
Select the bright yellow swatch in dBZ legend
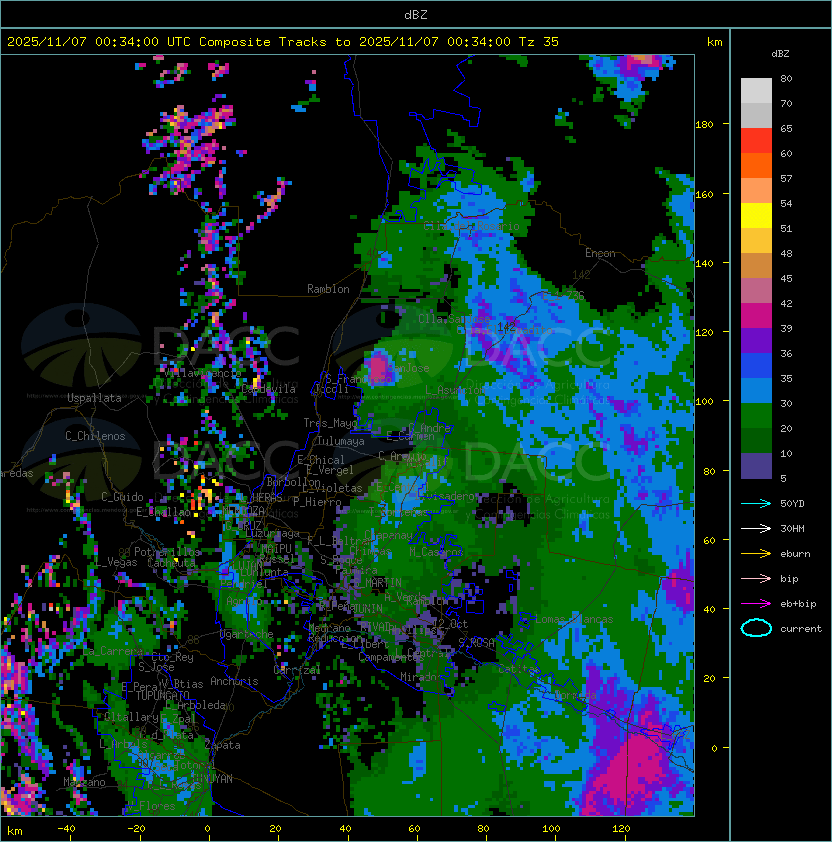[756, 216]
